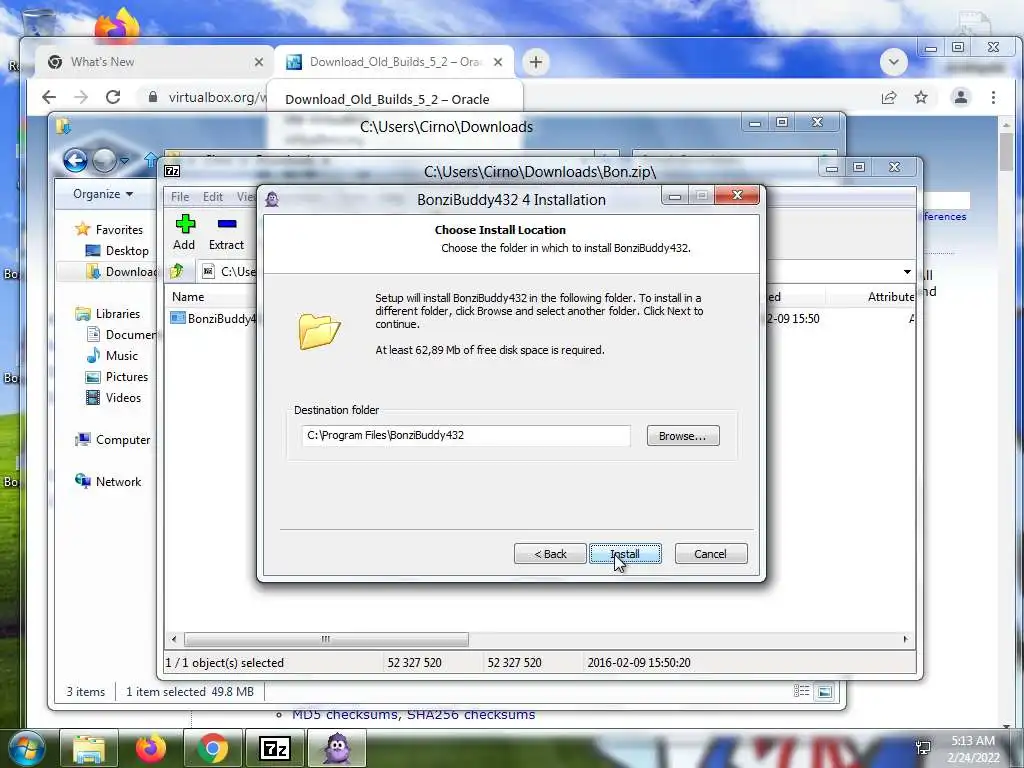Click the up-folder icon in 7-Zip address bar

pyautogui.click(x=177, y=271)
